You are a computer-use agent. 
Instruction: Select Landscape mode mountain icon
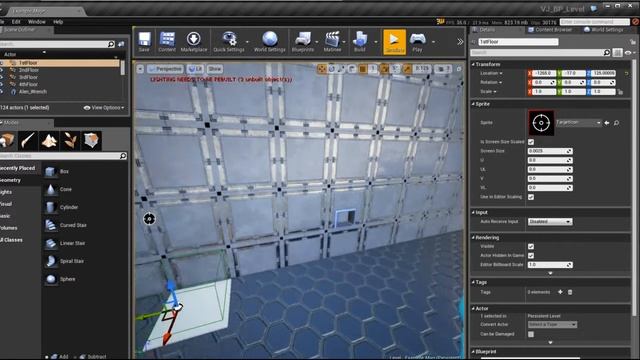[49, 140]
